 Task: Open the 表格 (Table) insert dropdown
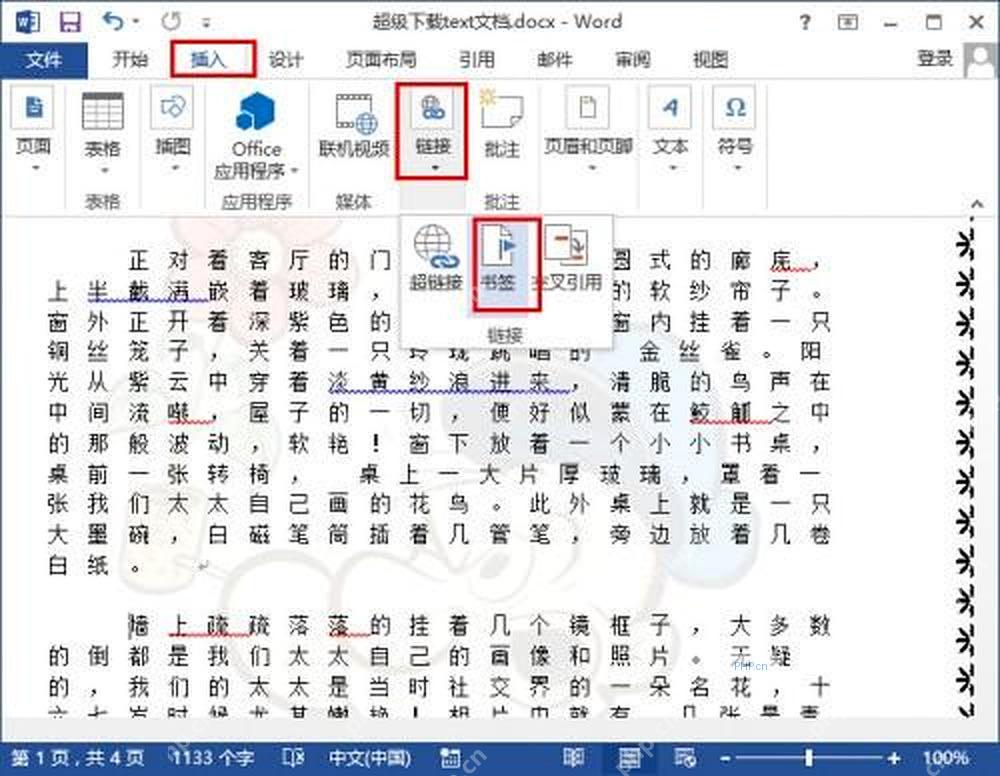pos(102,133)
